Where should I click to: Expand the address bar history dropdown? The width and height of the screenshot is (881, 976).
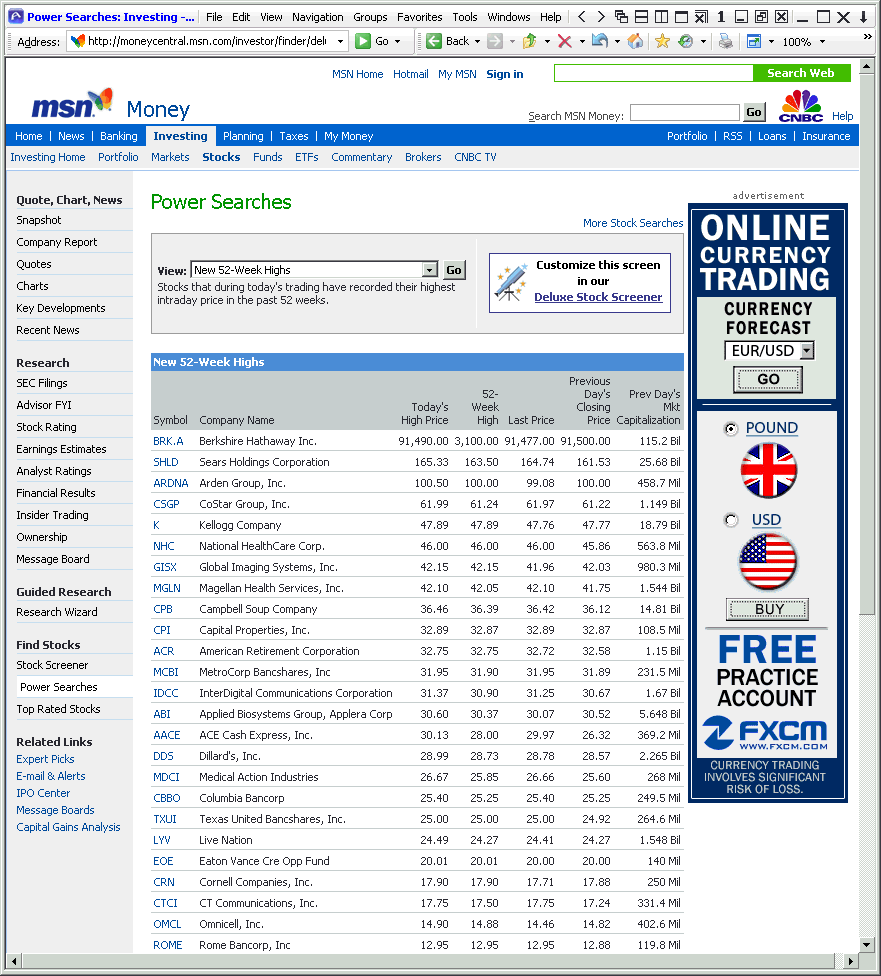(341, 41)
